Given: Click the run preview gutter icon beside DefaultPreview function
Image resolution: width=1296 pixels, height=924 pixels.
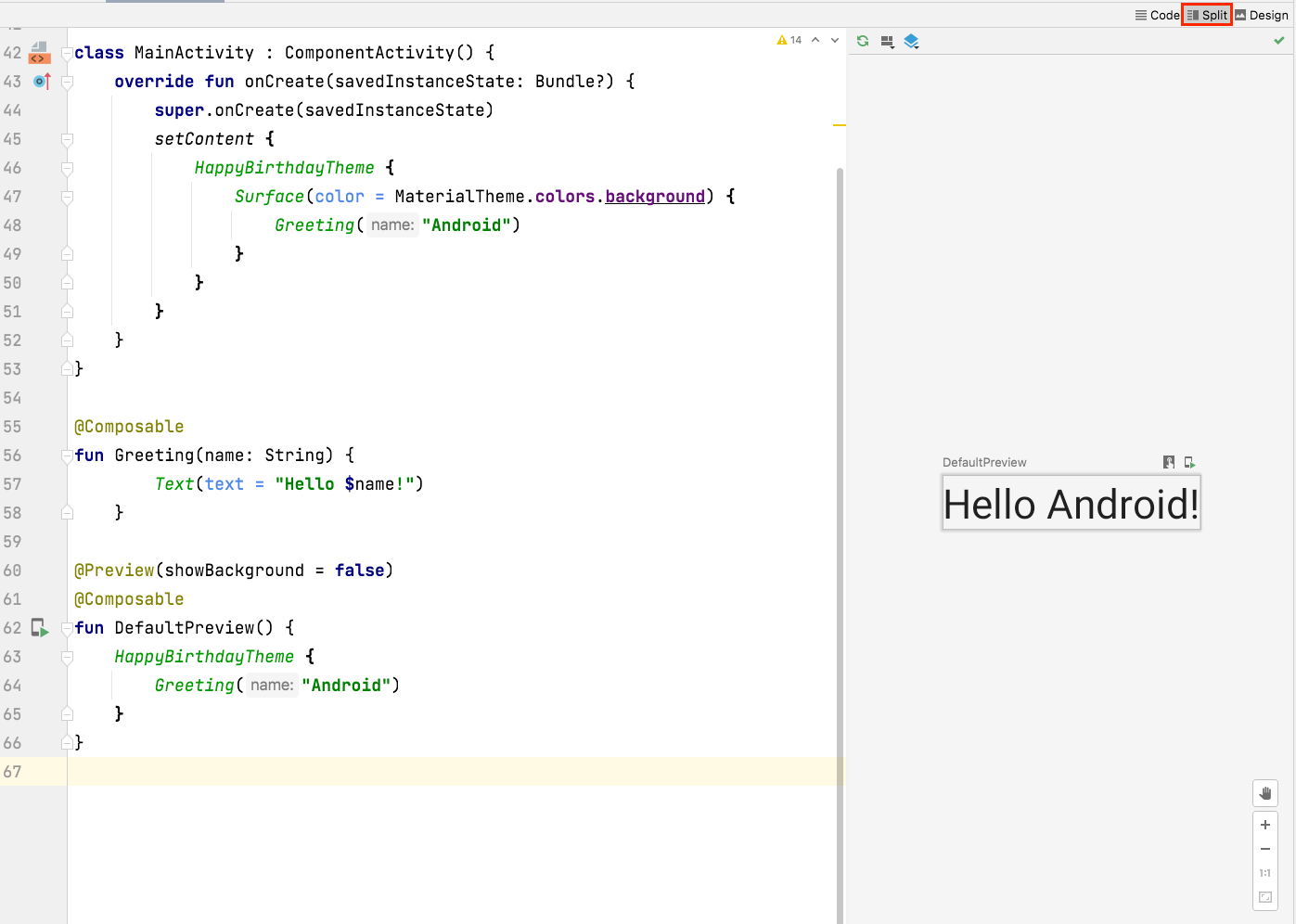Looking at the screenshot, I should tap(39, 628).
